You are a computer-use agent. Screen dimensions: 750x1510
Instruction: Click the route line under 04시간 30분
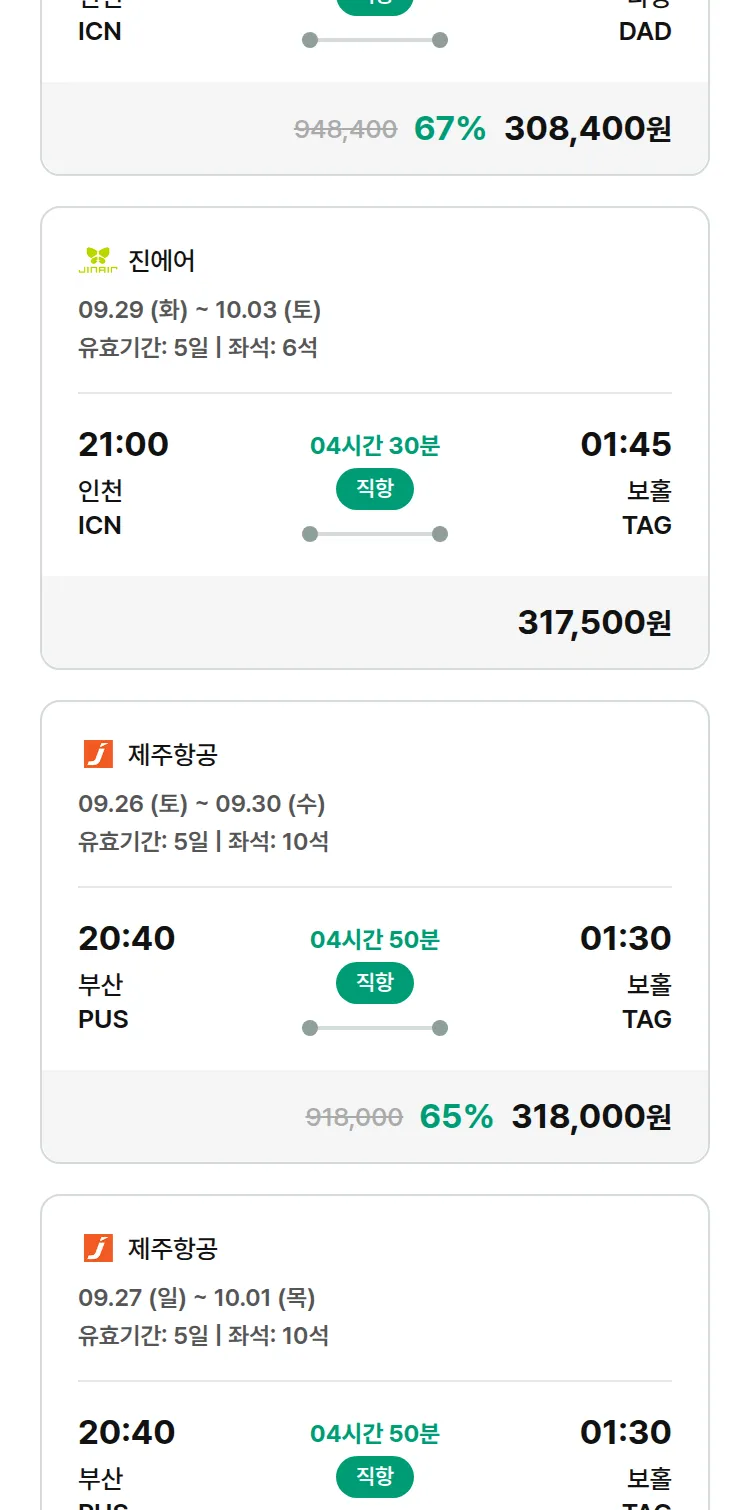pos(375,534)
